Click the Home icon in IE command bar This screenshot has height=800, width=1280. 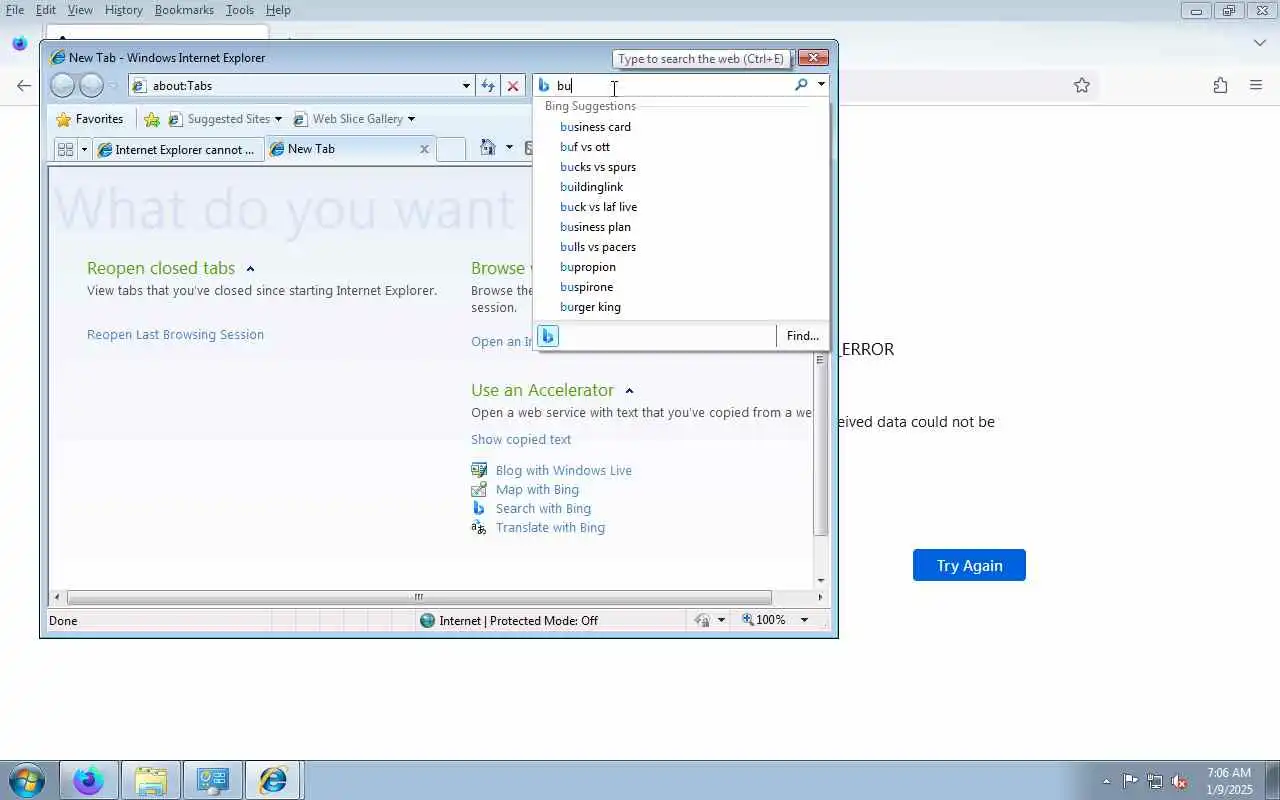(488, 148)
